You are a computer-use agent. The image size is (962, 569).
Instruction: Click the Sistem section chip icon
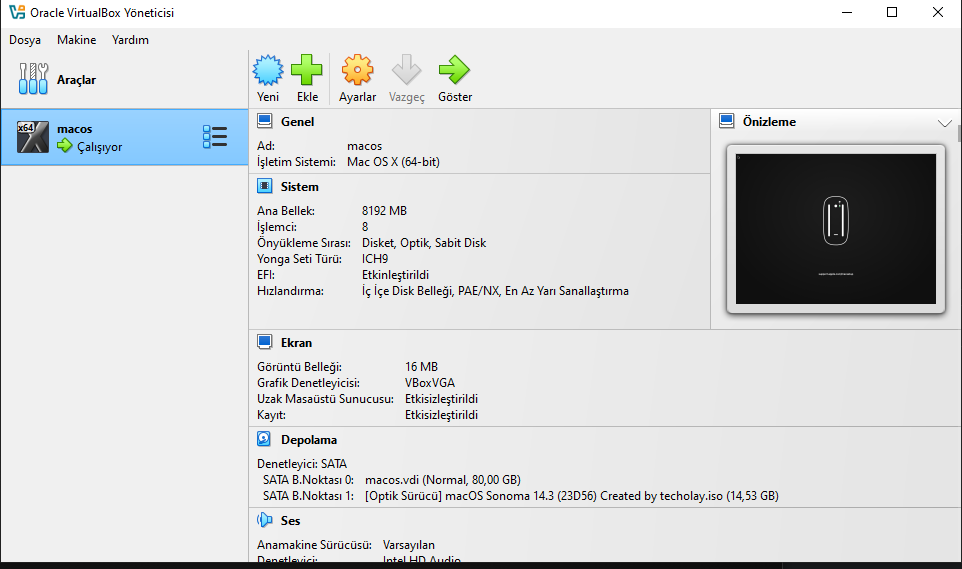point(264,186)
